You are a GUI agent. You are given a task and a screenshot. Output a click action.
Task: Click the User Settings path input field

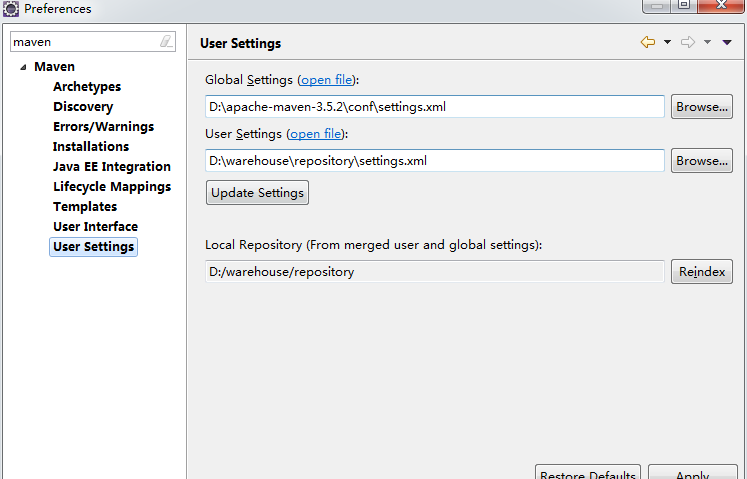point(434,161)
